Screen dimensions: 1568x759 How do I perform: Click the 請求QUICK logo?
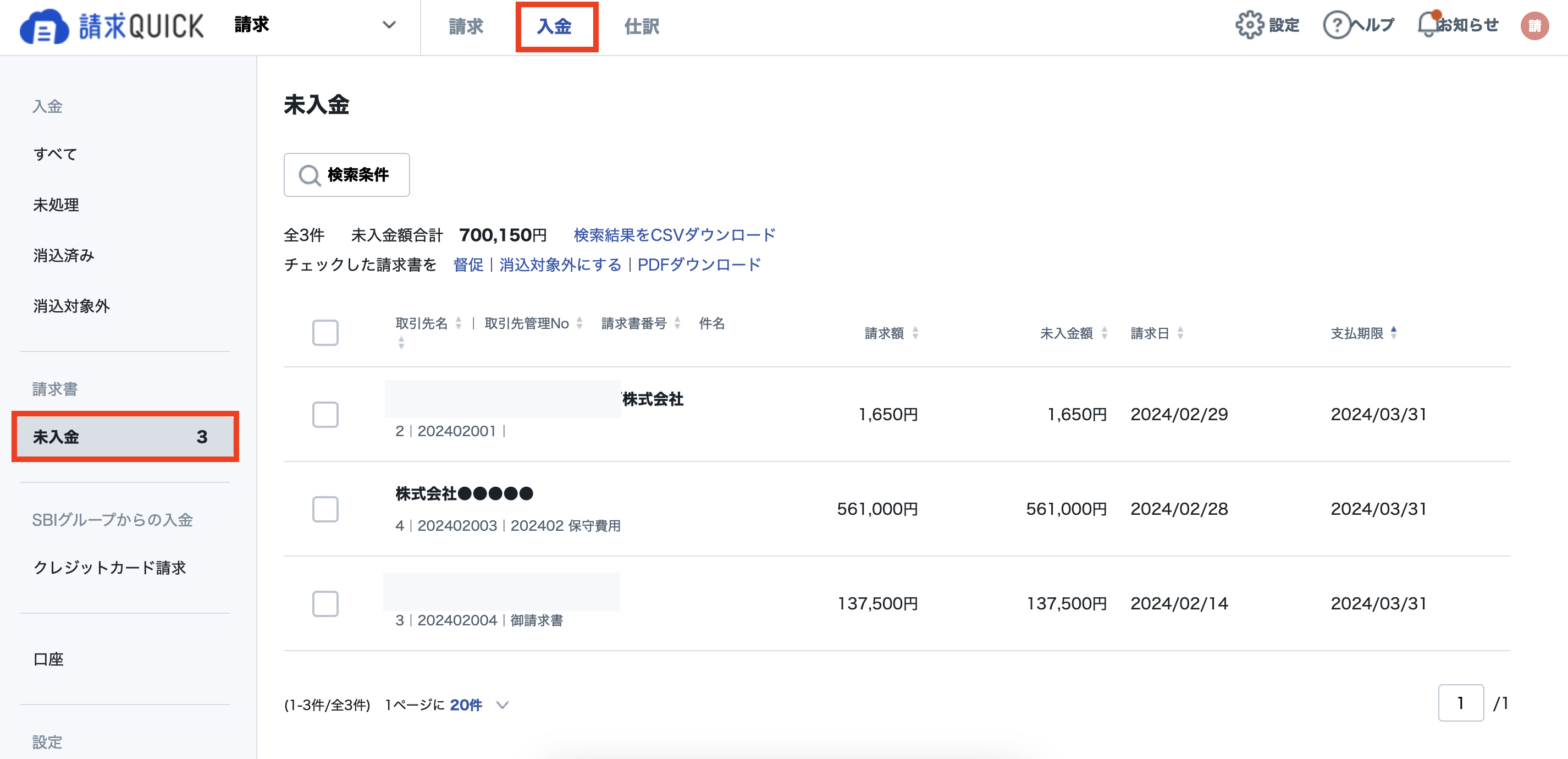[x=111, y=27]
